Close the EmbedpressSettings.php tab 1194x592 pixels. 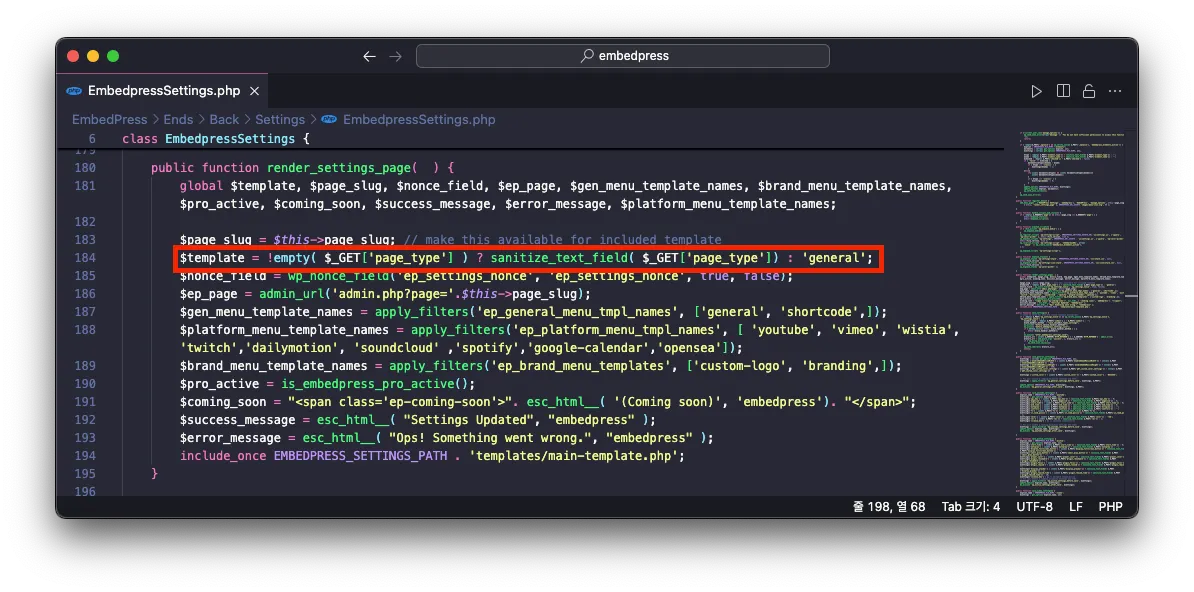click(x=254, y=91)
